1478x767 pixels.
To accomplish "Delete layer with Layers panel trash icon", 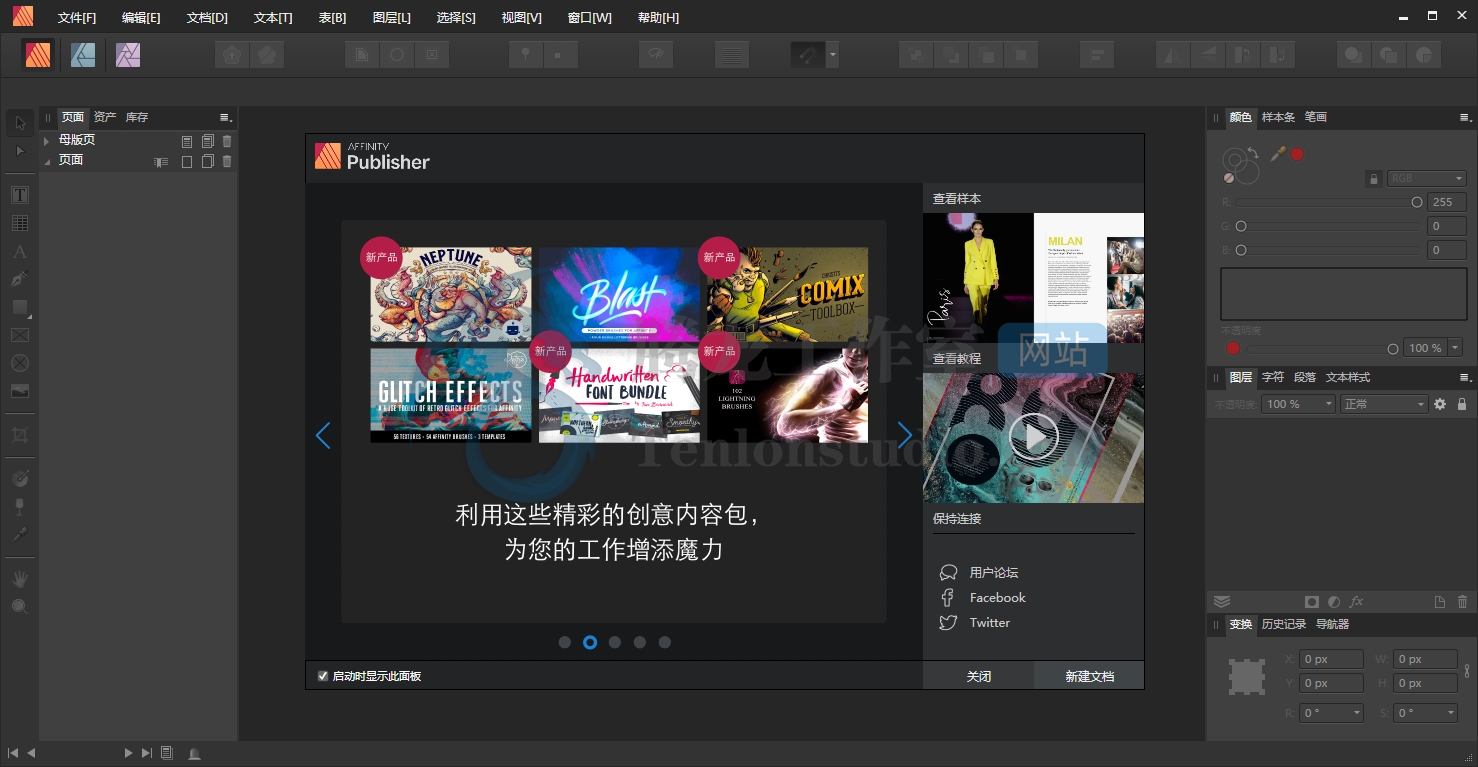I will 1463,602.
